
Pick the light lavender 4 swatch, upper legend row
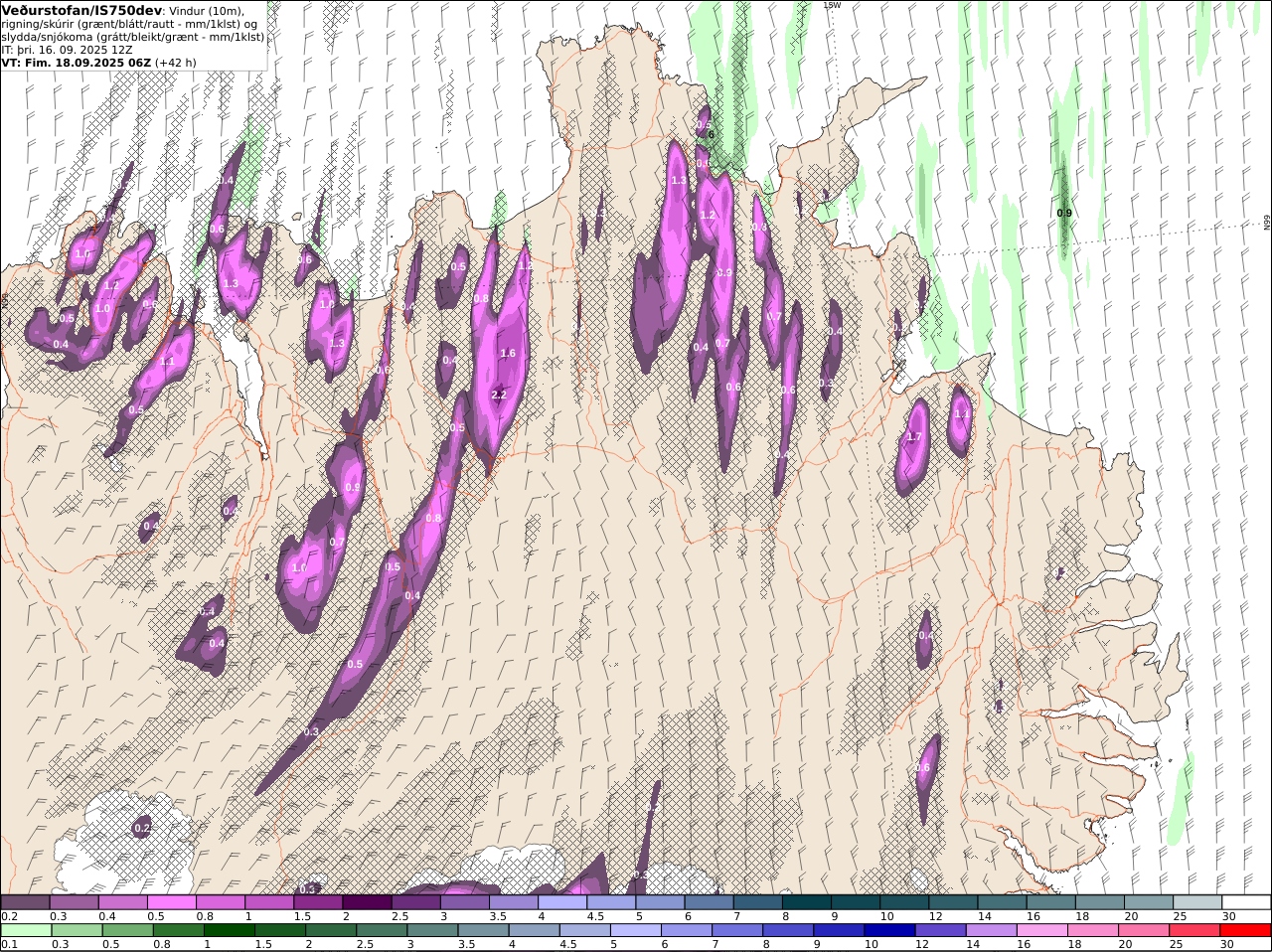(562, 901)
